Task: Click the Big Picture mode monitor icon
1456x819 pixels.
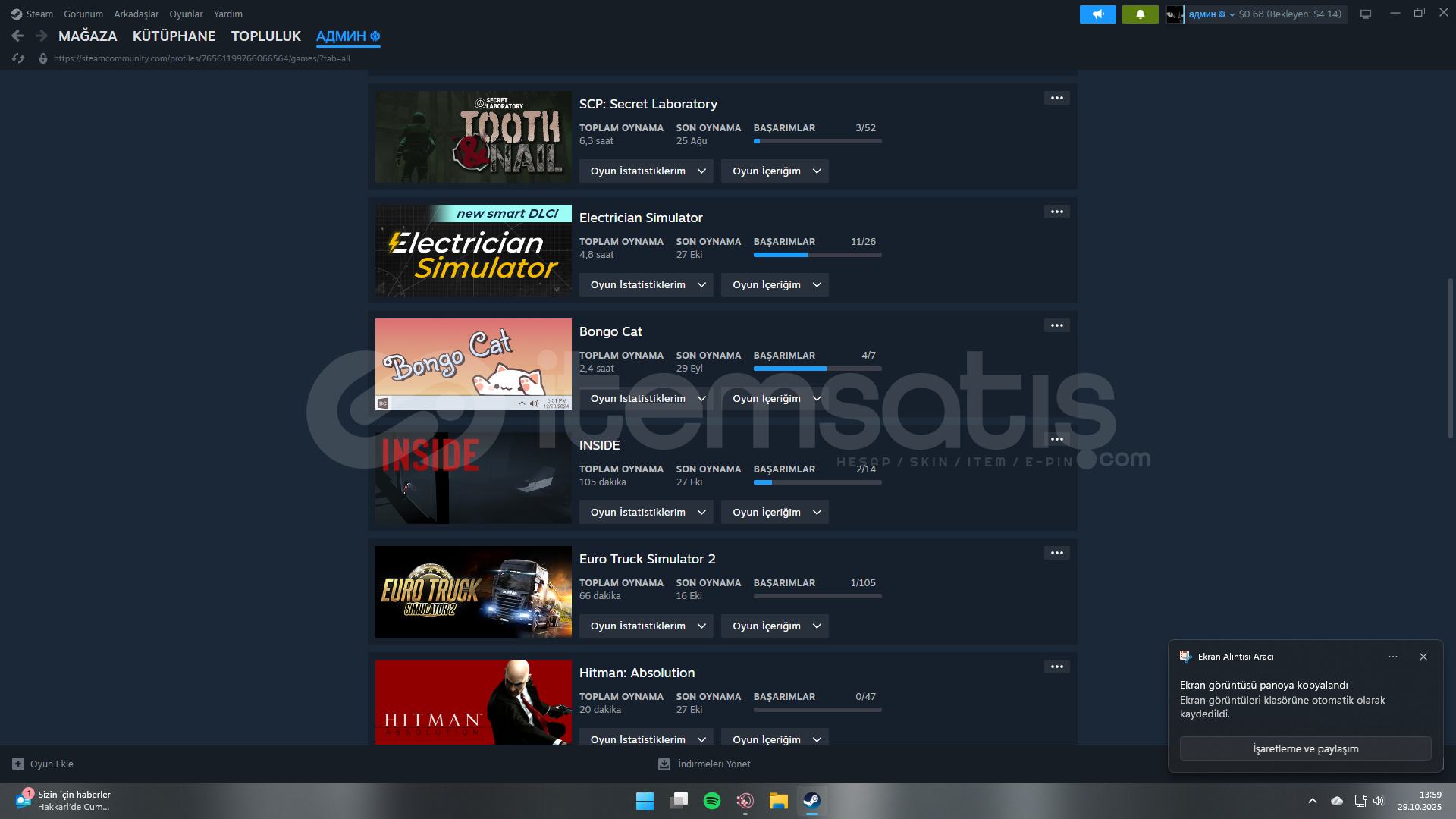Action: [x=1365, y=14]
